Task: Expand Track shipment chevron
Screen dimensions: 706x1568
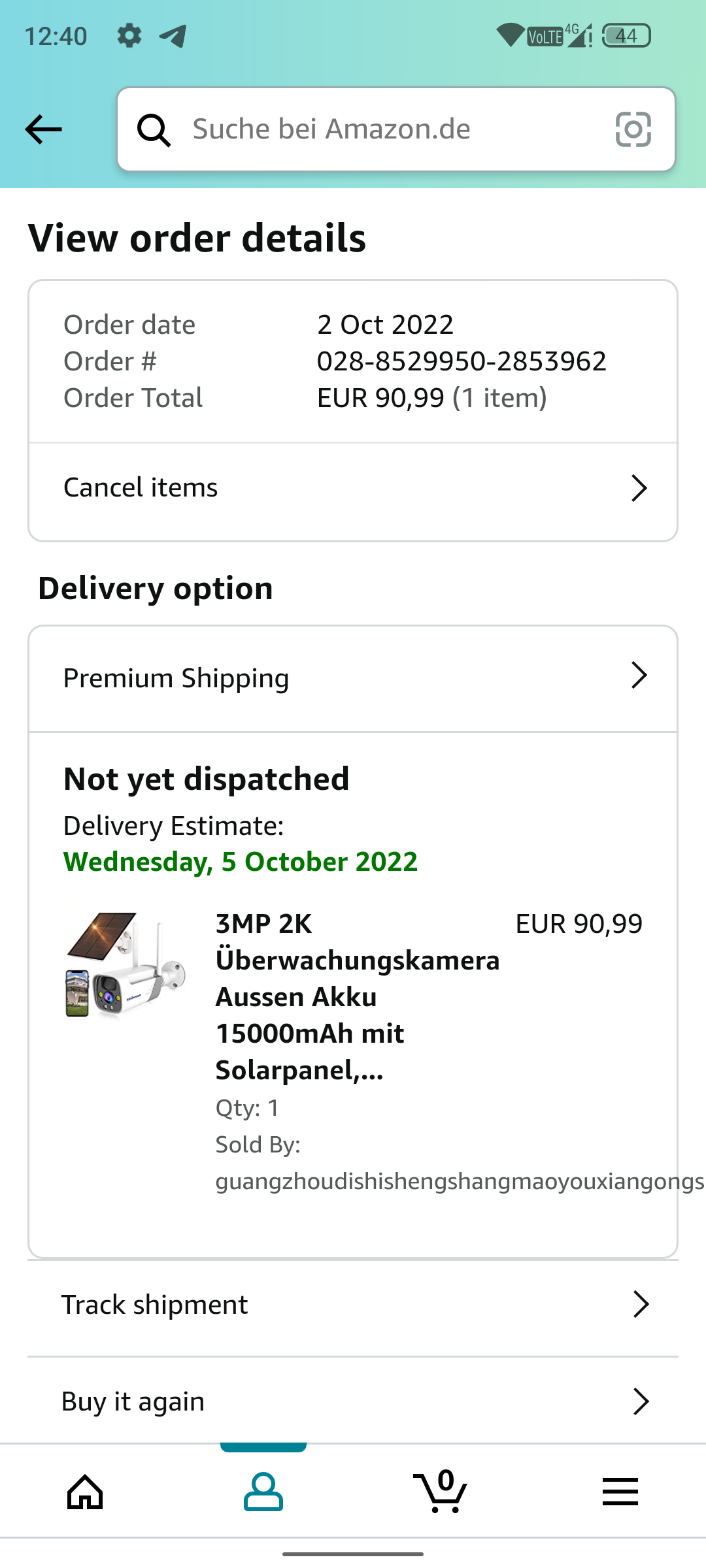Action: coord(641,1305)
